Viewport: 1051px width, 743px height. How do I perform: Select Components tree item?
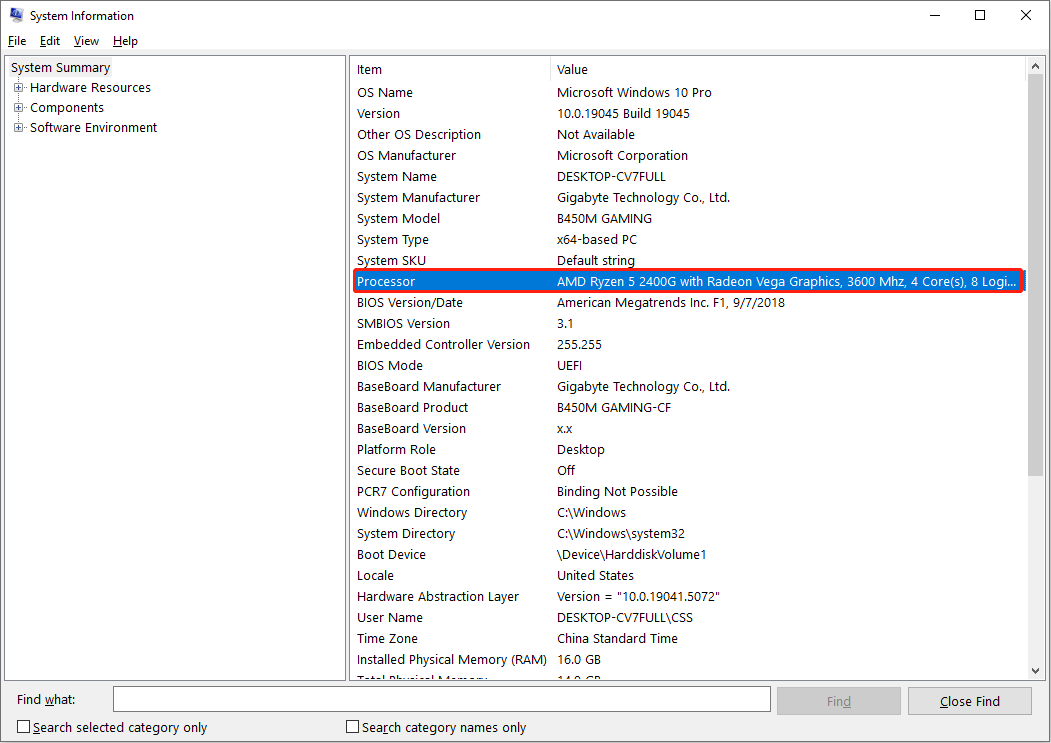[67, 108]
